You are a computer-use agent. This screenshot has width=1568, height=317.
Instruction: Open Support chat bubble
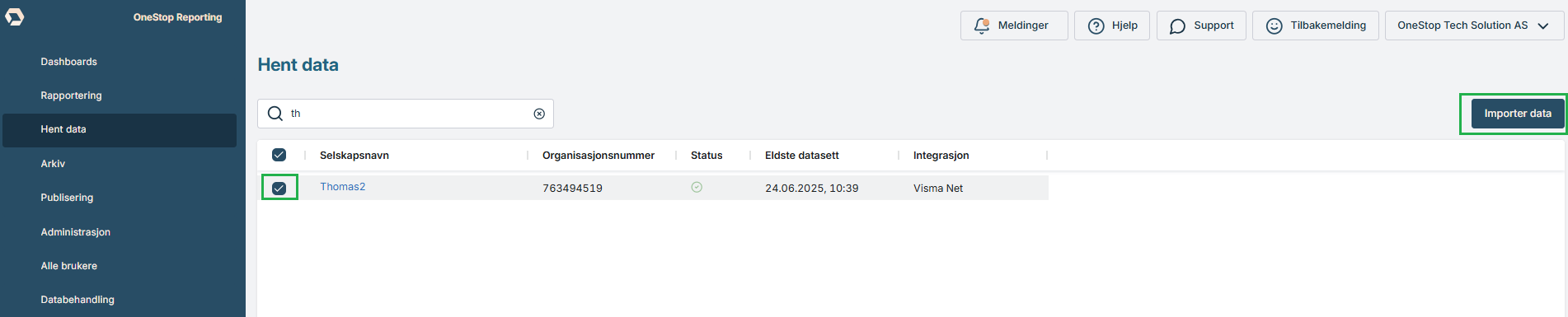tap(1201, 26)
